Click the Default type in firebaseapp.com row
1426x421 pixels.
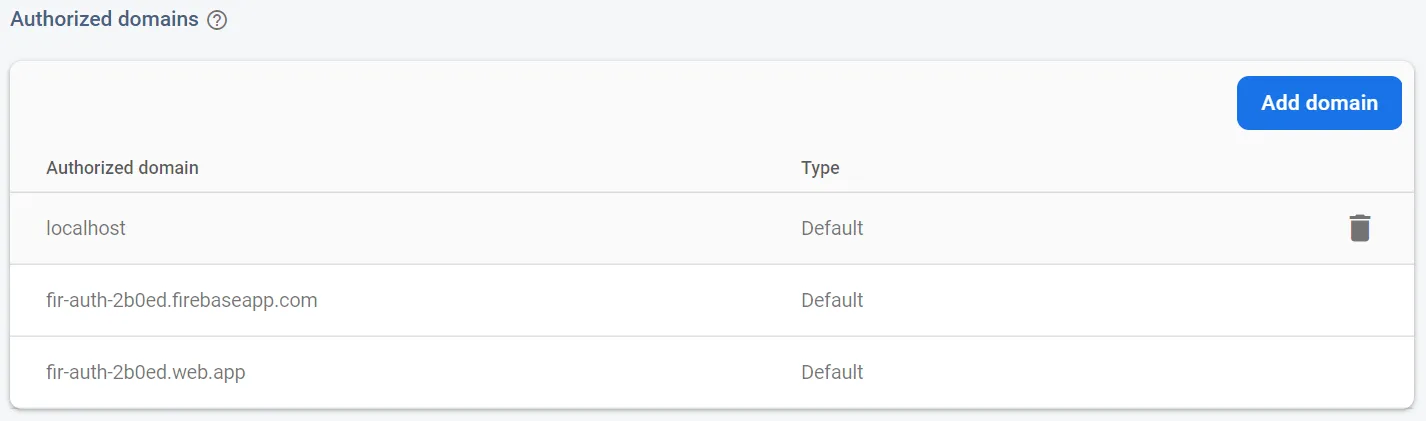tap(832, 300)
